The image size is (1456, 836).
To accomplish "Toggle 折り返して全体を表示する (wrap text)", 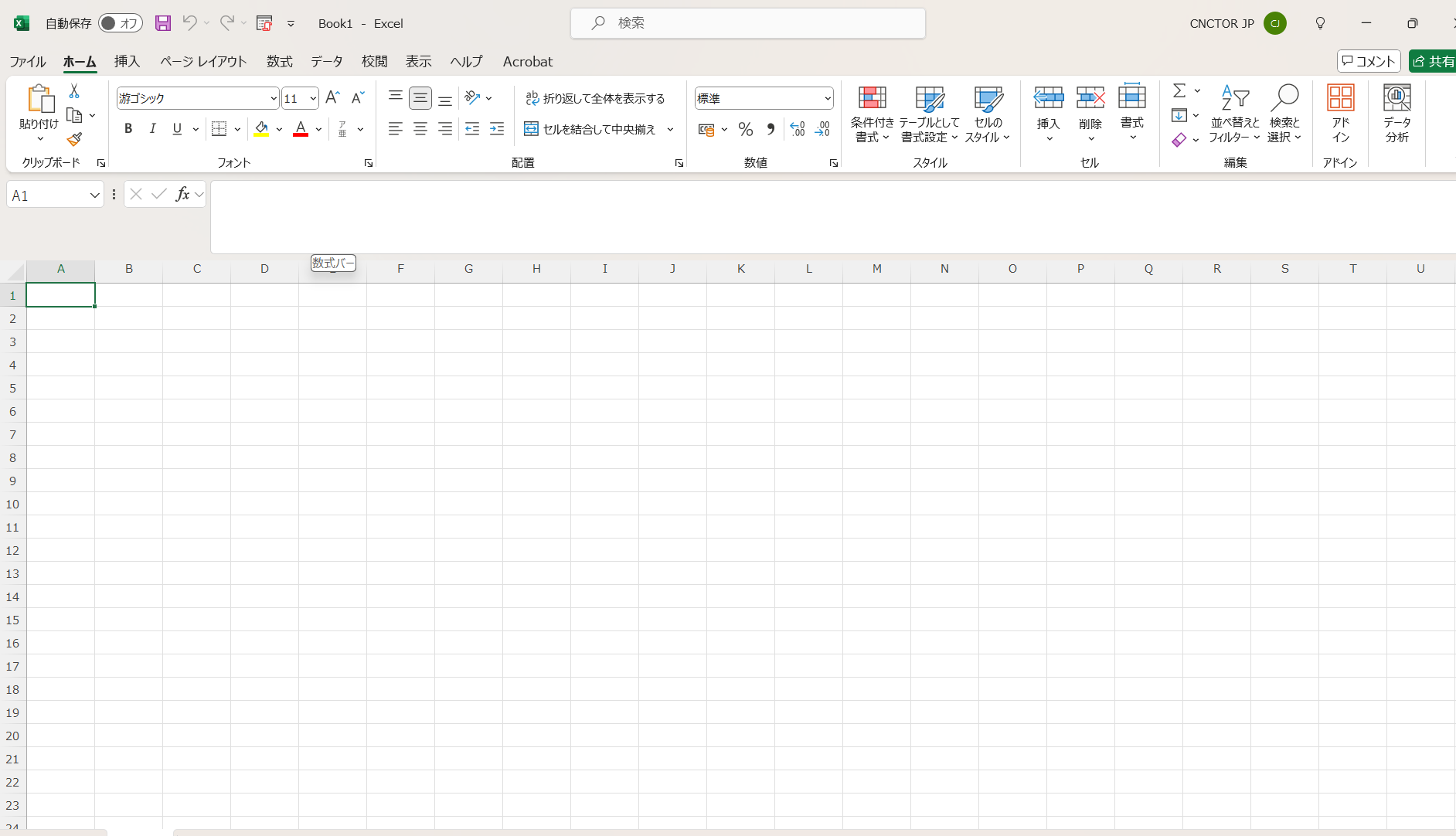I will coord(597,98).
